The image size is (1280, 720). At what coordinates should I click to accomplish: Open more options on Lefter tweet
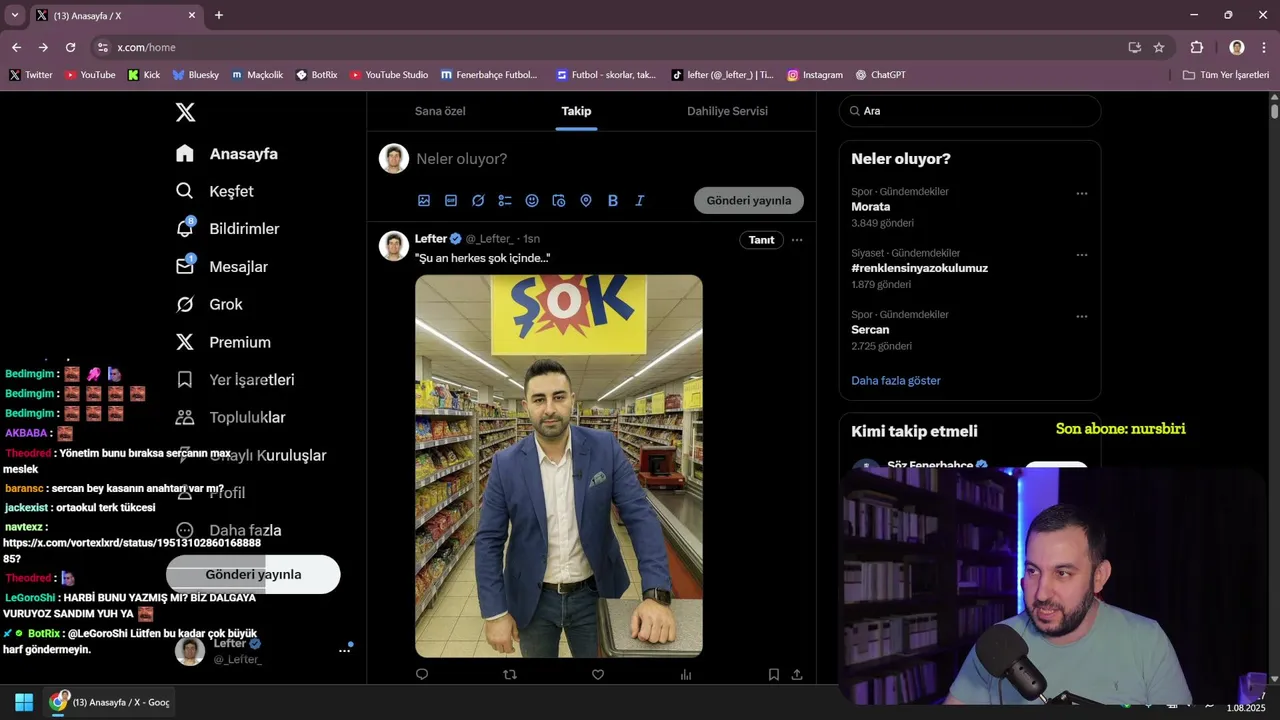797,240
